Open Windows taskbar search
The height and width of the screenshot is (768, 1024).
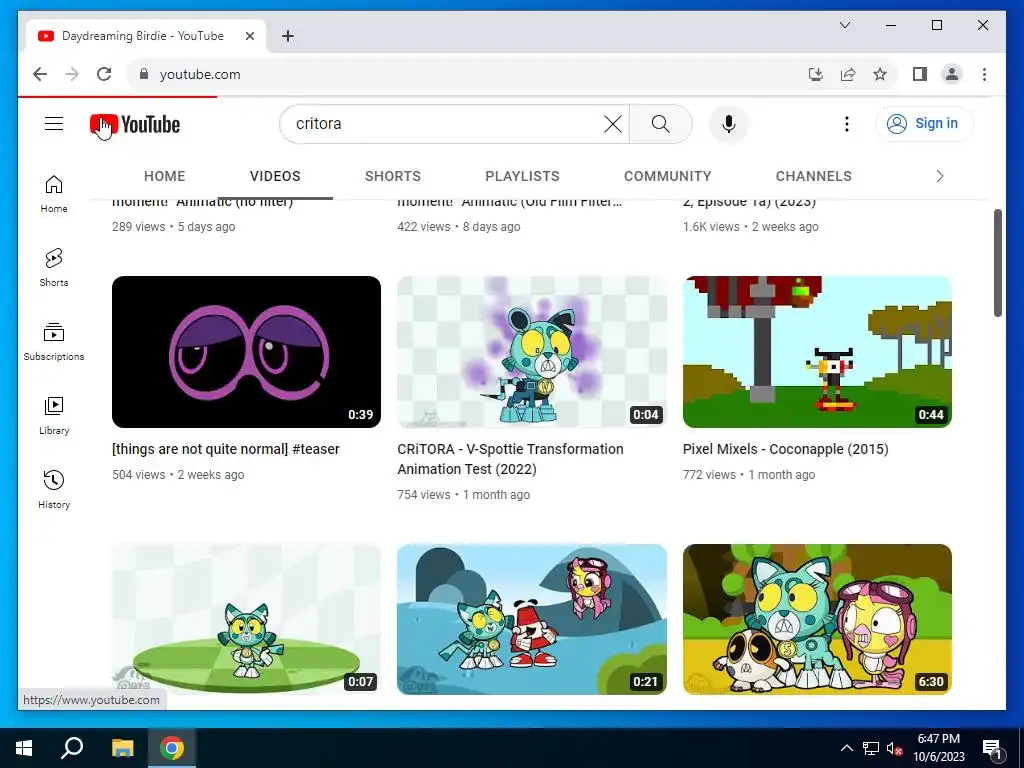click(72, 748)
